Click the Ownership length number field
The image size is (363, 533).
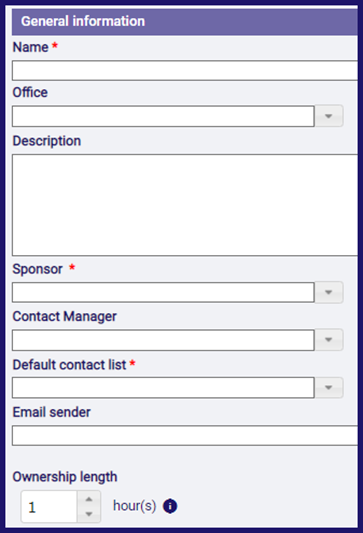(x=49, y=507)
